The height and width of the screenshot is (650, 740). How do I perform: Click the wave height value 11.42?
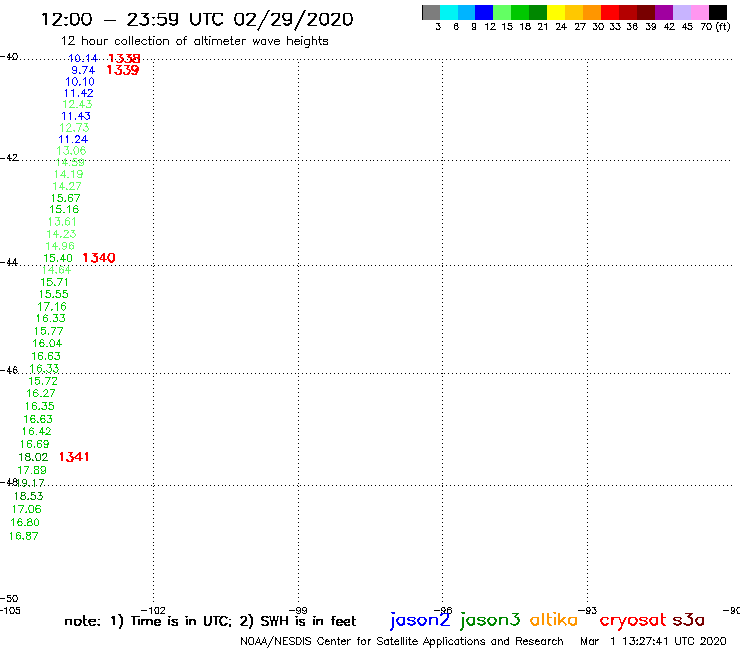(x=79, y=93)
